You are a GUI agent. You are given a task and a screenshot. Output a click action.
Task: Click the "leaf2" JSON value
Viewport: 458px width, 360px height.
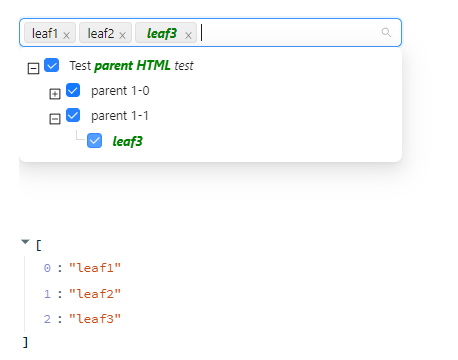(x=95, y=294)
